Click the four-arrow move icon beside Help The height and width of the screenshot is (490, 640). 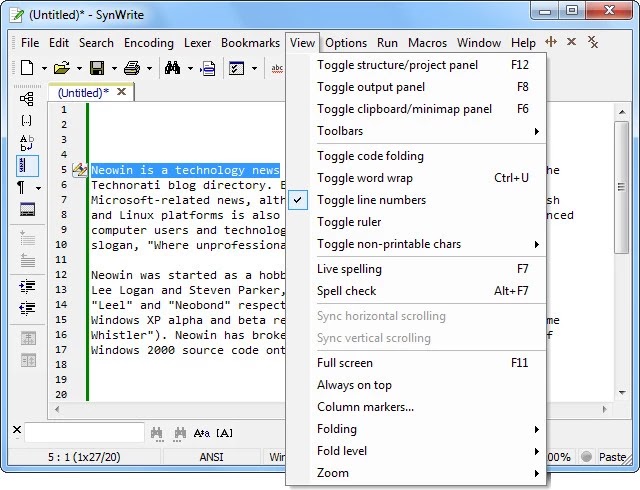coord(551,42)
